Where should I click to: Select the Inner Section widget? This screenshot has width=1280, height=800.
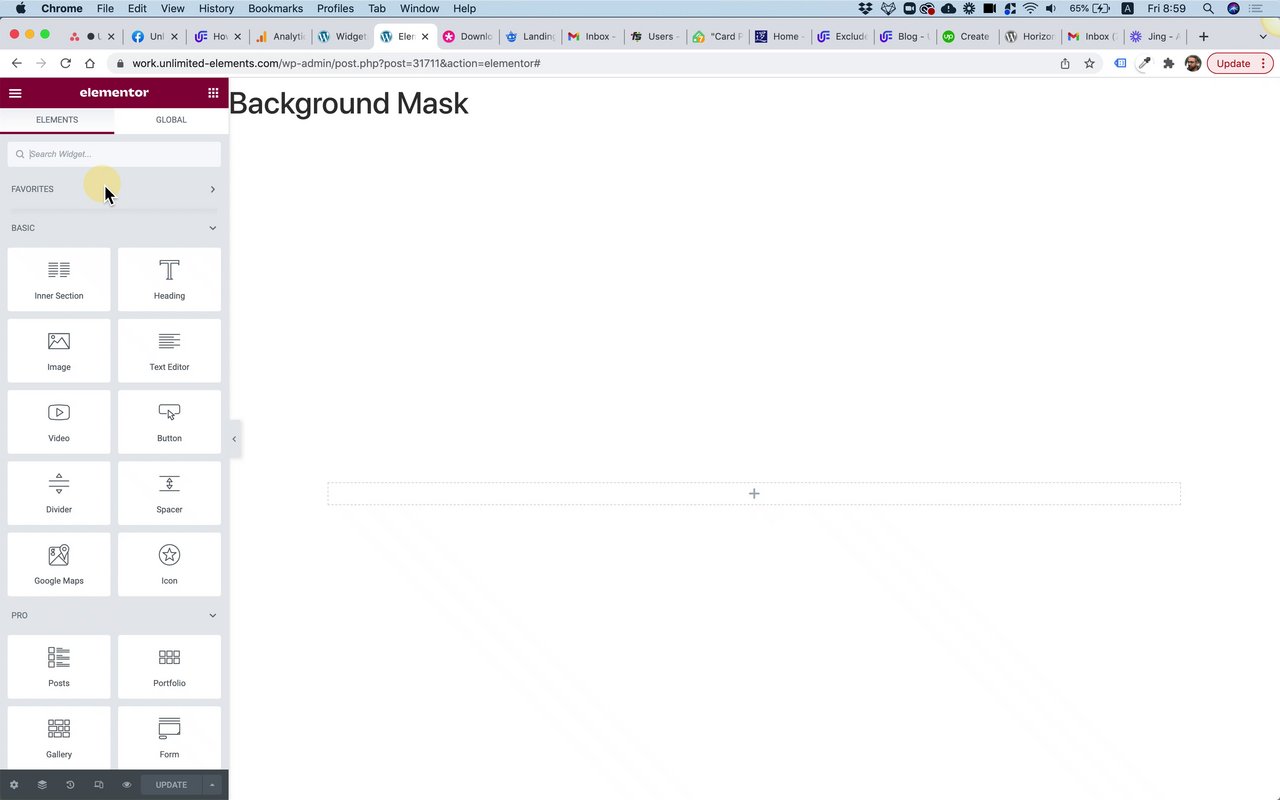[x=59, y=279]
